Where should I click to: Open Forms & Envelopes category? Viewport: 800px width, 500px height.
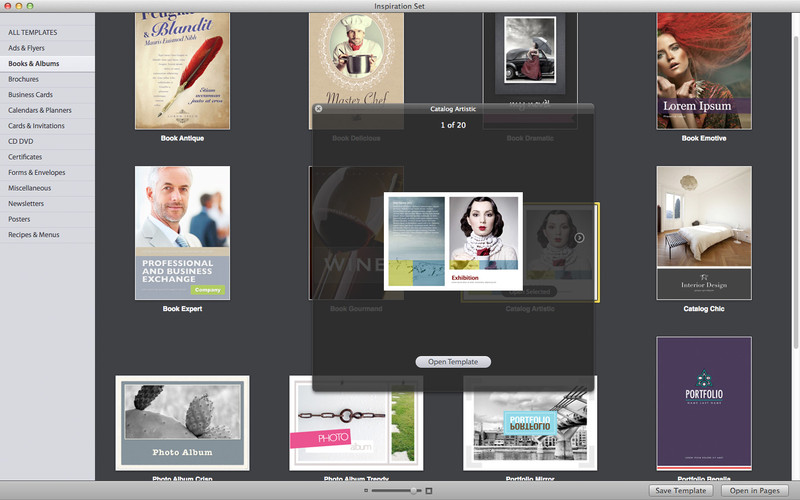coord(47,172)
